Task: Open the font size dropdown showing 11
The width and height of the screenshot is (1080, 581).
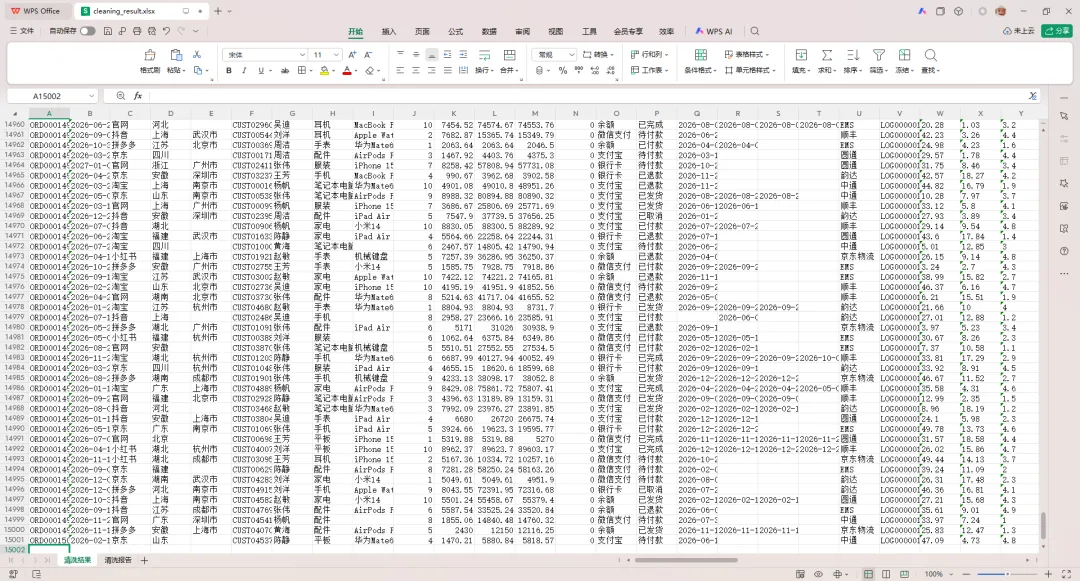Action: [x=335, y=54]
